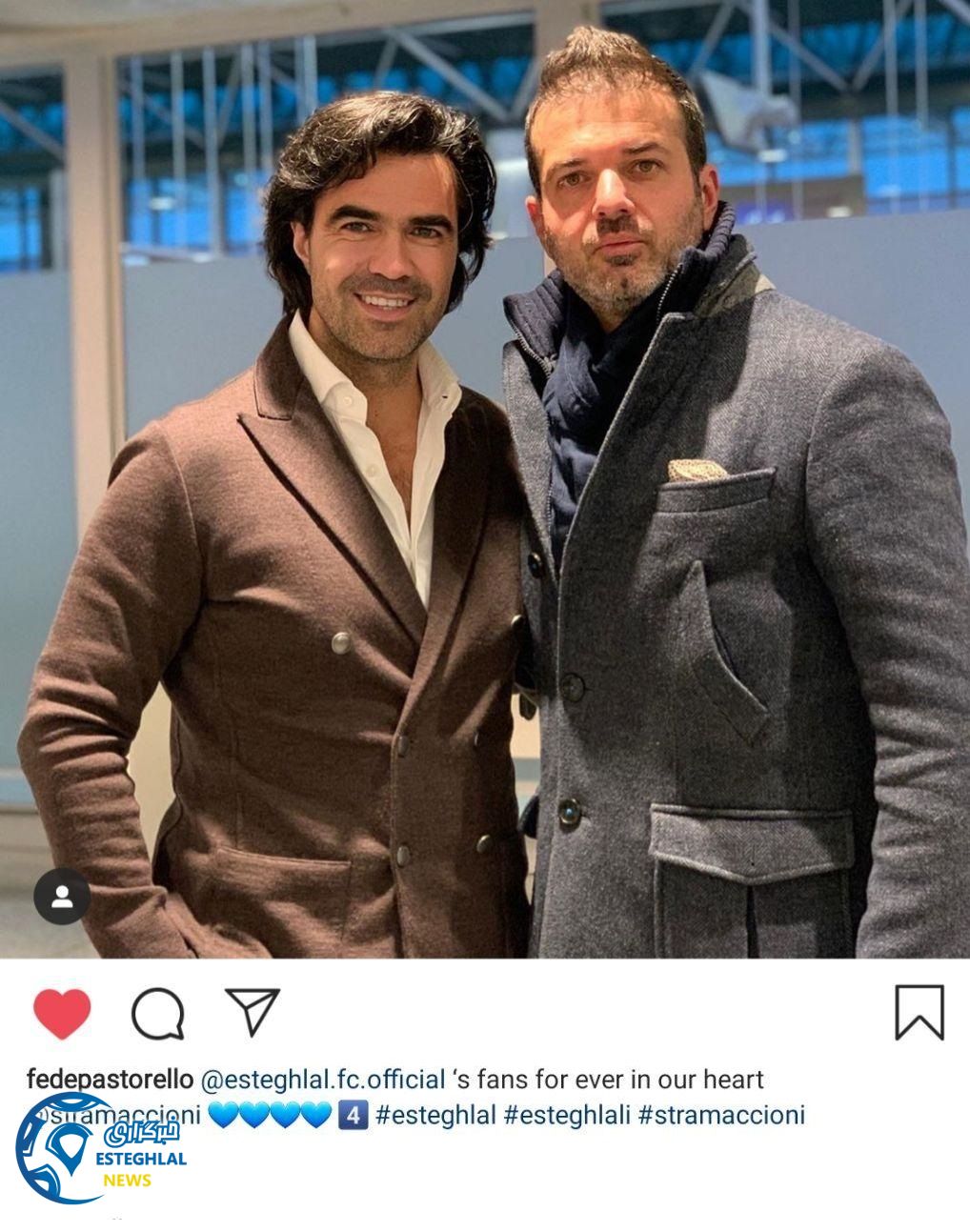Show tagged people via the person icon
This screenshot has width=970, height=1232.
click(x=62, y=897)
